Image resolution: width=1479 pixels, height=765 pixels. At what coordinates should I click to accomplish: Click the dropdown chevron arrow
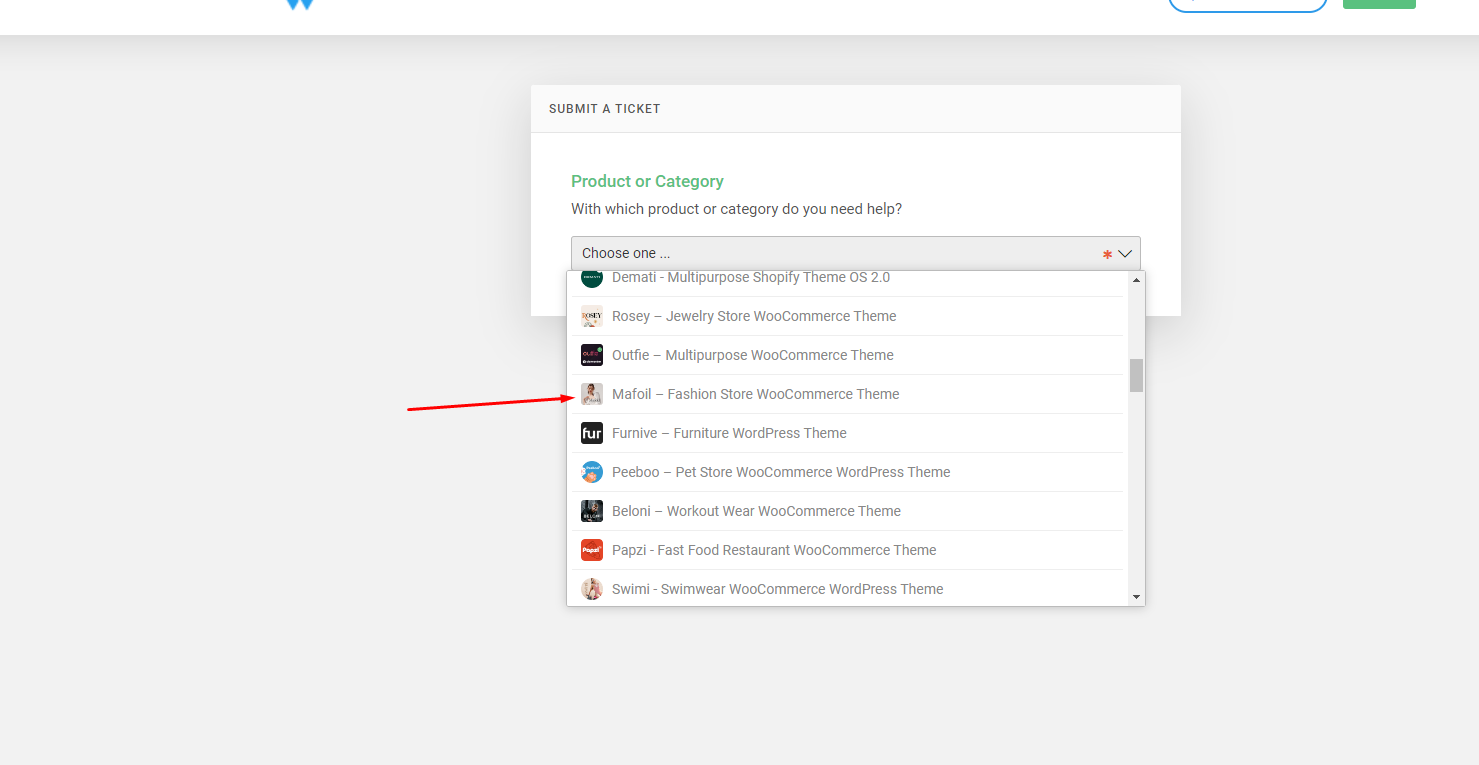1125,254
